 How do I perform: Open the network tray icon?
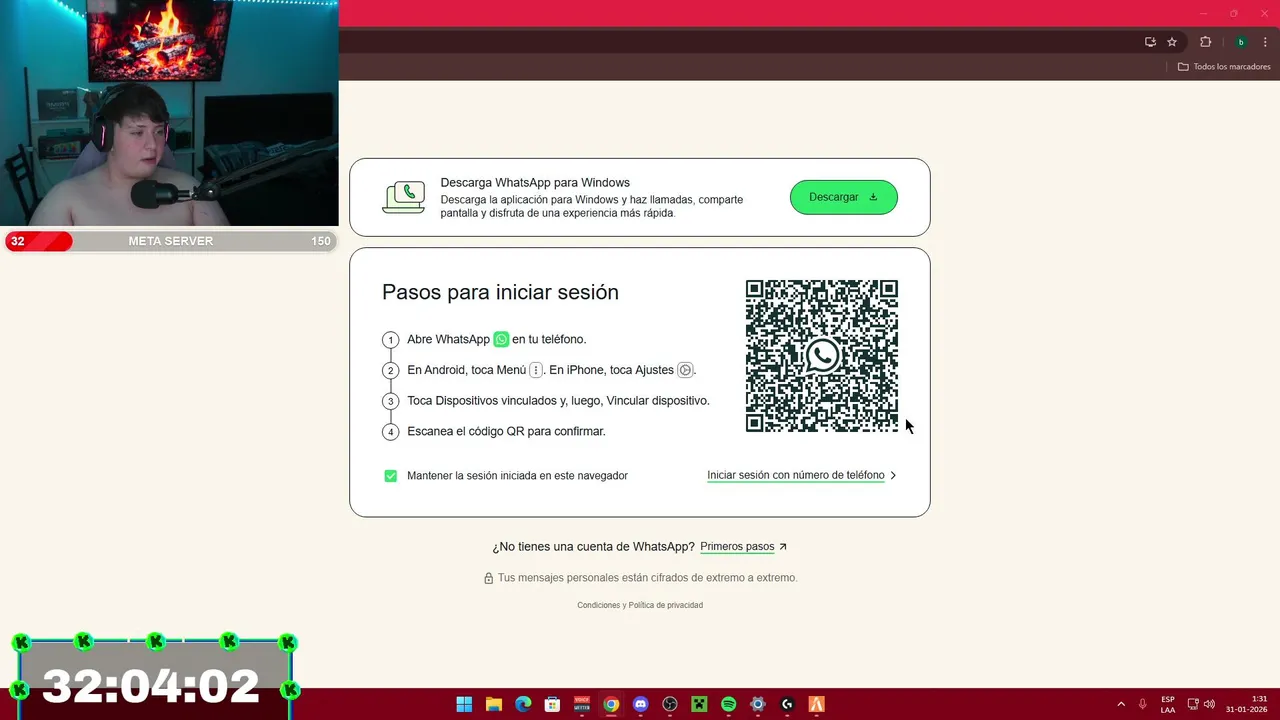[1193, 704]
